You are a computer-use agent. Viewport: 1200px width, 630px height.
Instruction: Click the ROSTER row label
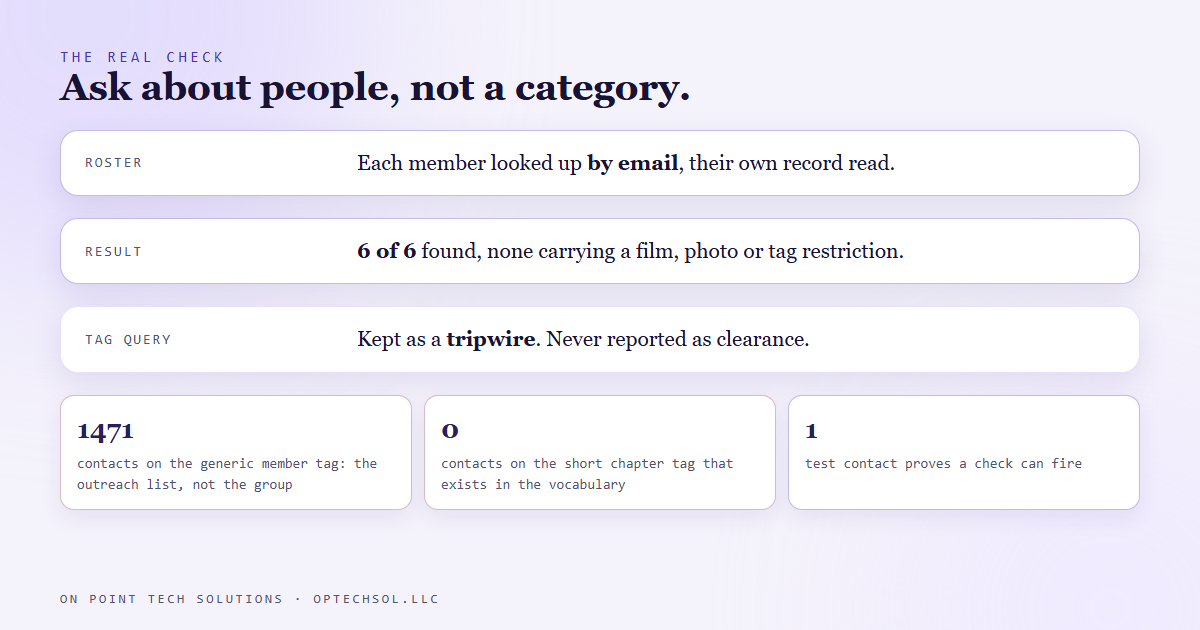point(114,163)
